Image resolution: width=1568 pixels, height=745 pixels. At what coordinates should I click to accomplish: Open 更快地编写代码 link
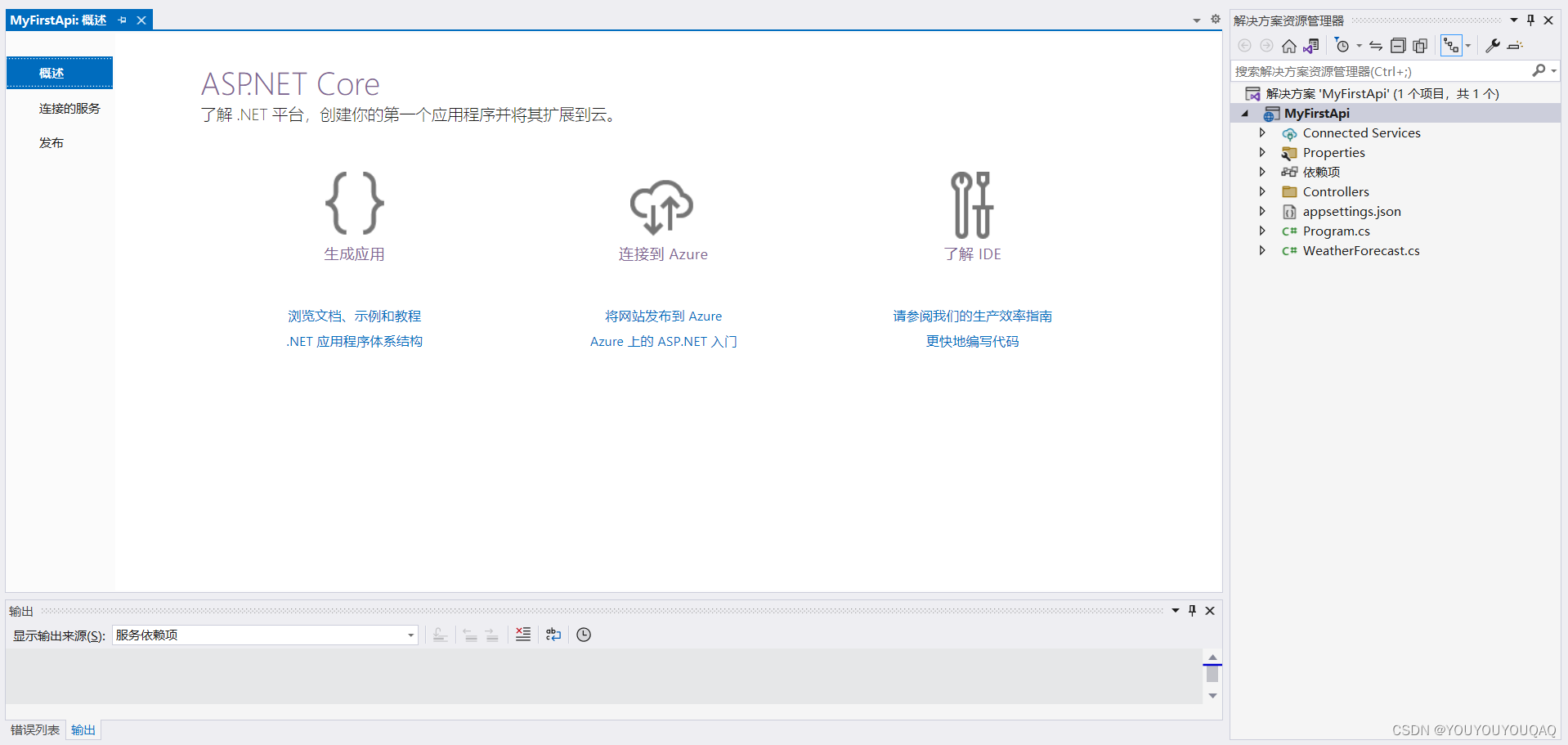(972, 341)
